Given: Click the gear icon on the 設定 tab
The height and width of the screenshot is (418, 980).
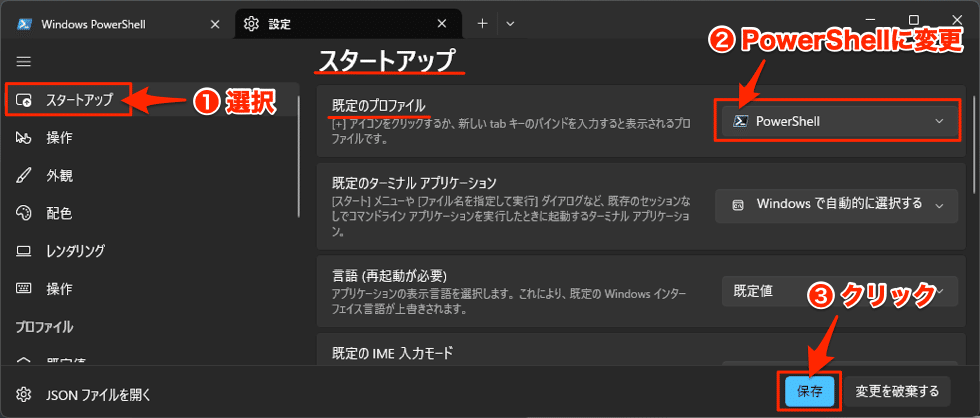Looking at the screenshot, I should pos(251,24).
